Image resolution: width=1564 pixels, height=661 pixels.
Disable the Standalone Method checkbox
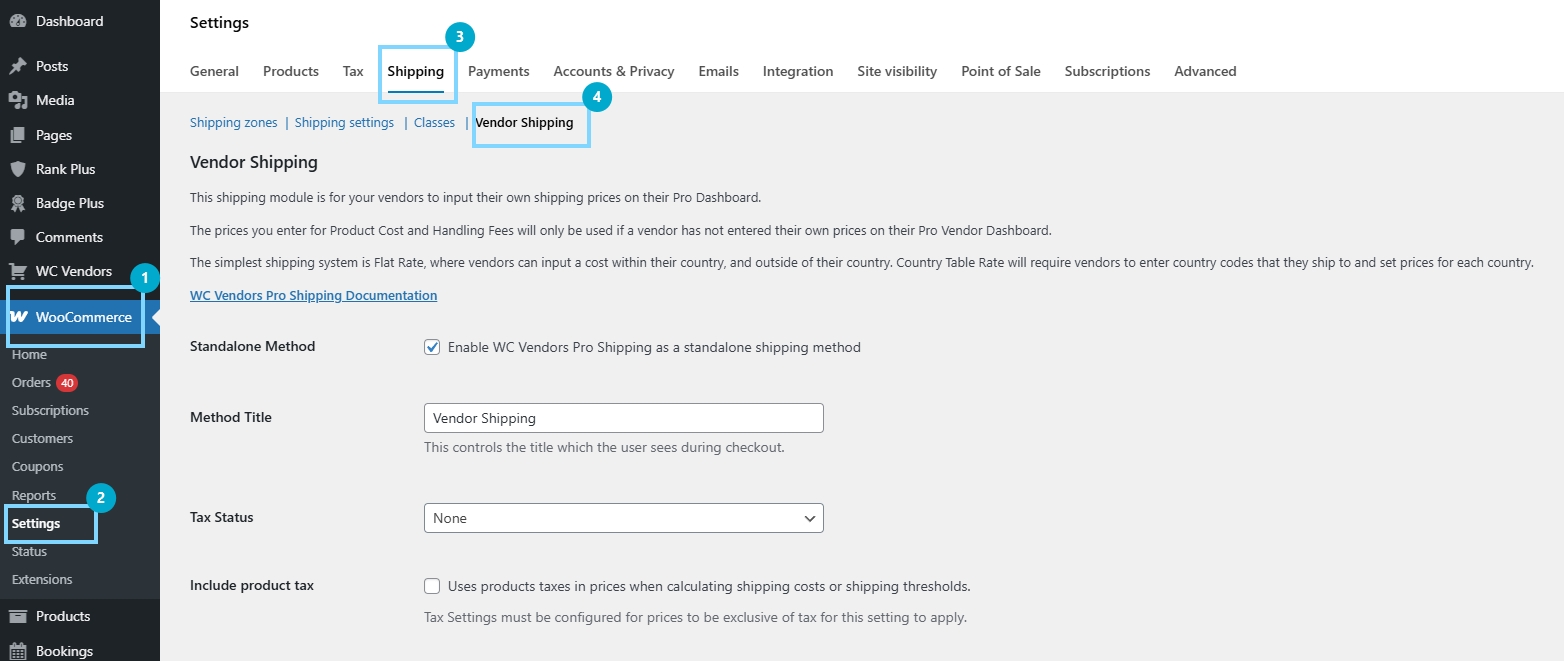(432, 347)
